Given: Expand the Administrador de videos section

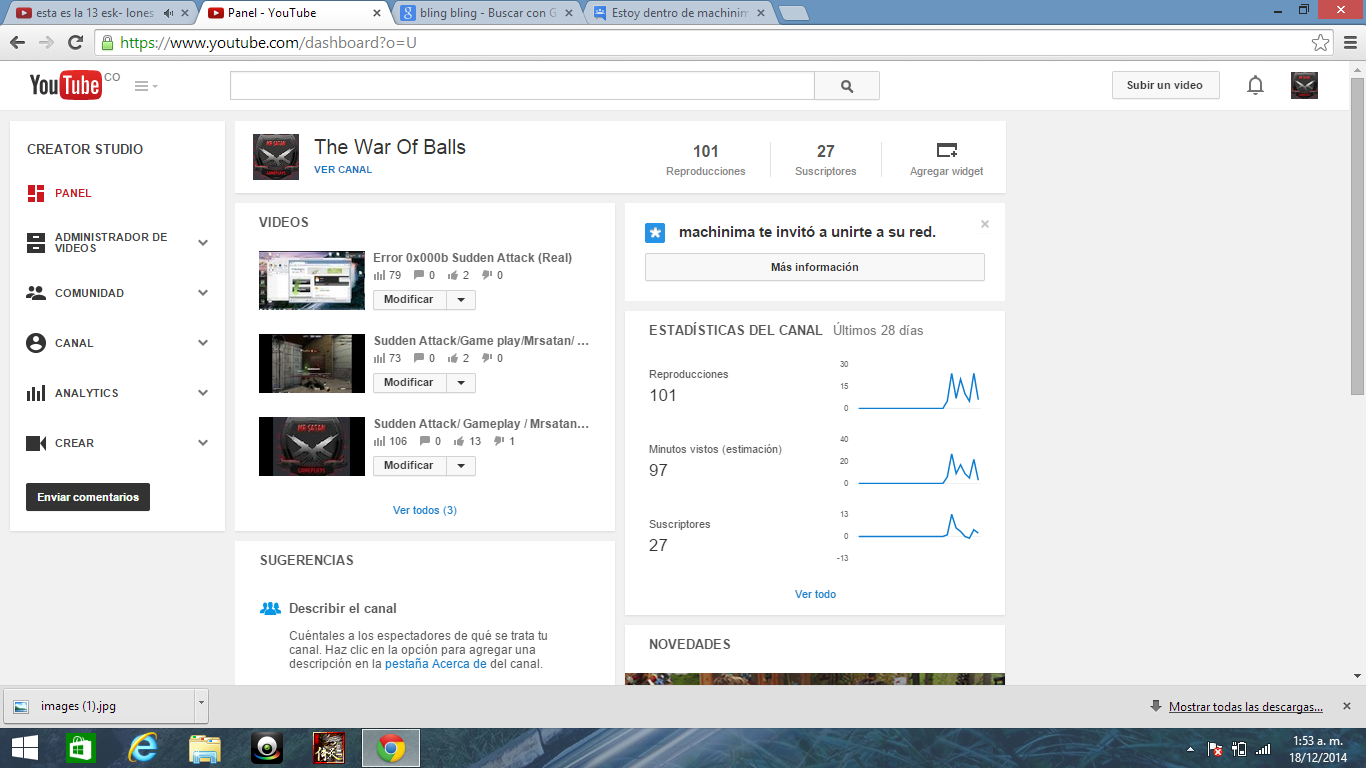Looking at the screenshot, I should click(203, 243).
